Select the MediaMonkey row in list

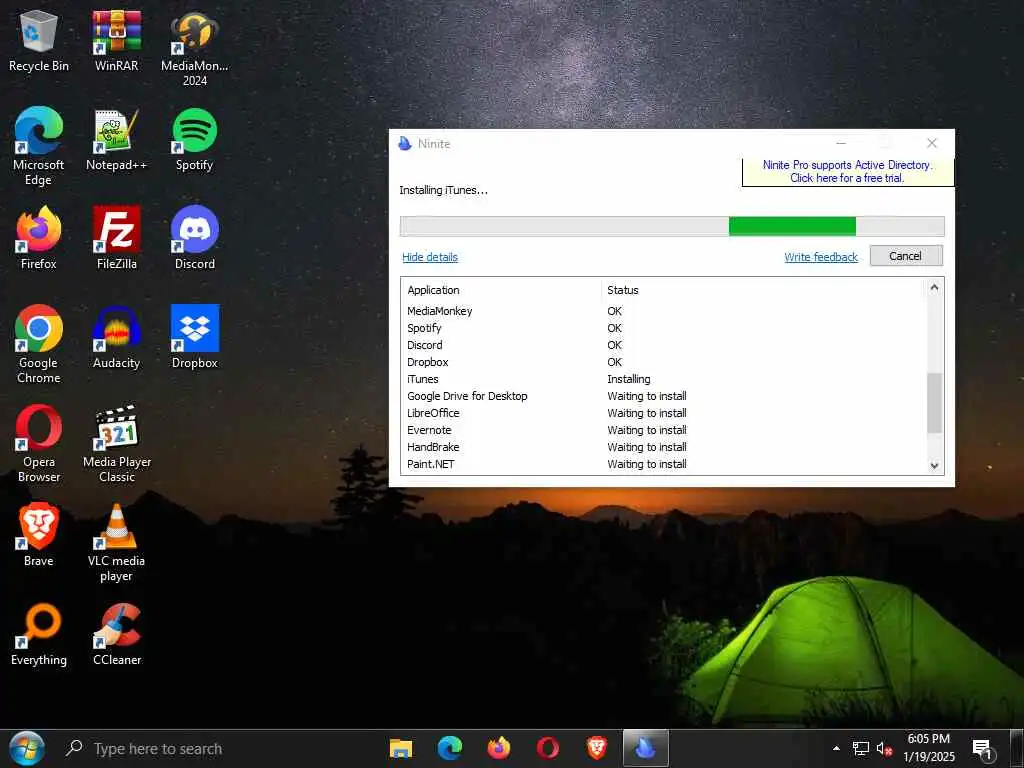pos(664,311)
